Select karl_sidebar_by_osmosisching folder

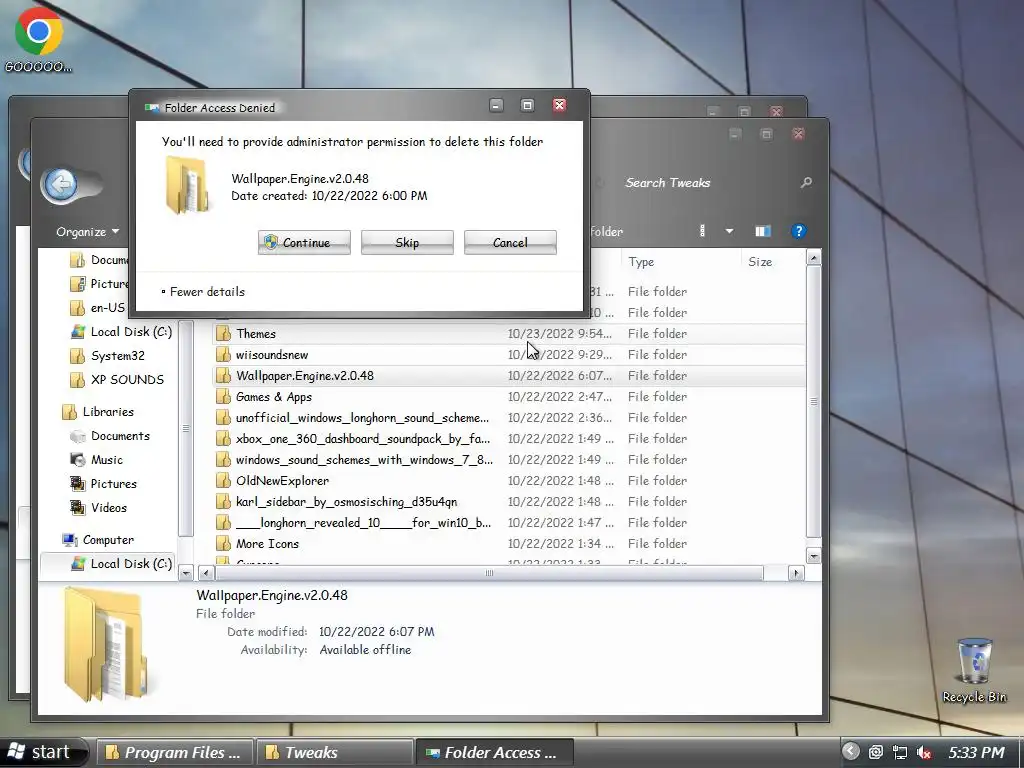[509, 502]
